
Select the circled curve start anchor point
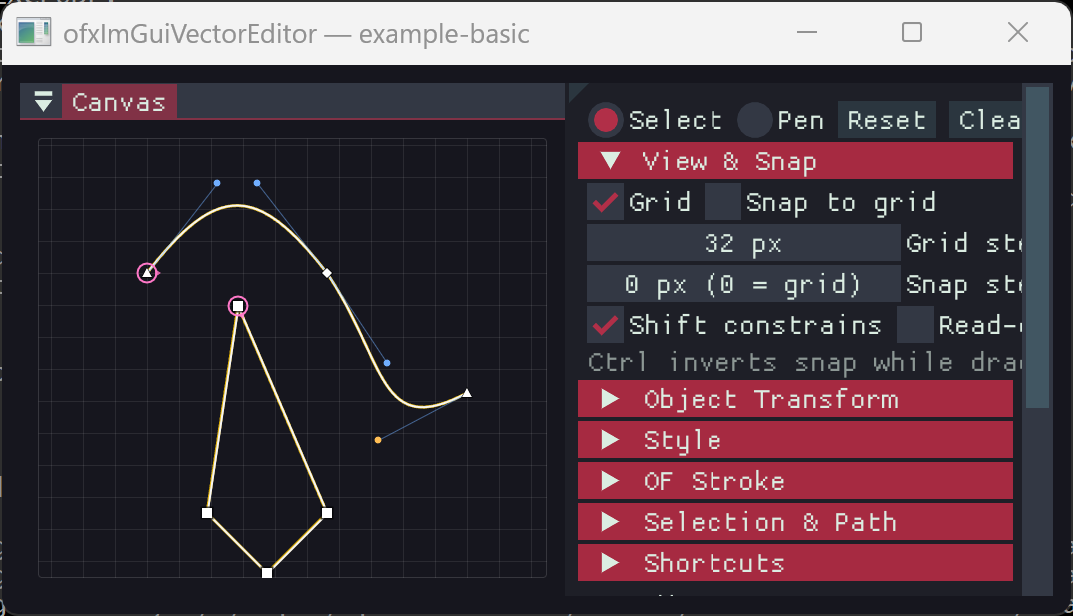point(147,273)
